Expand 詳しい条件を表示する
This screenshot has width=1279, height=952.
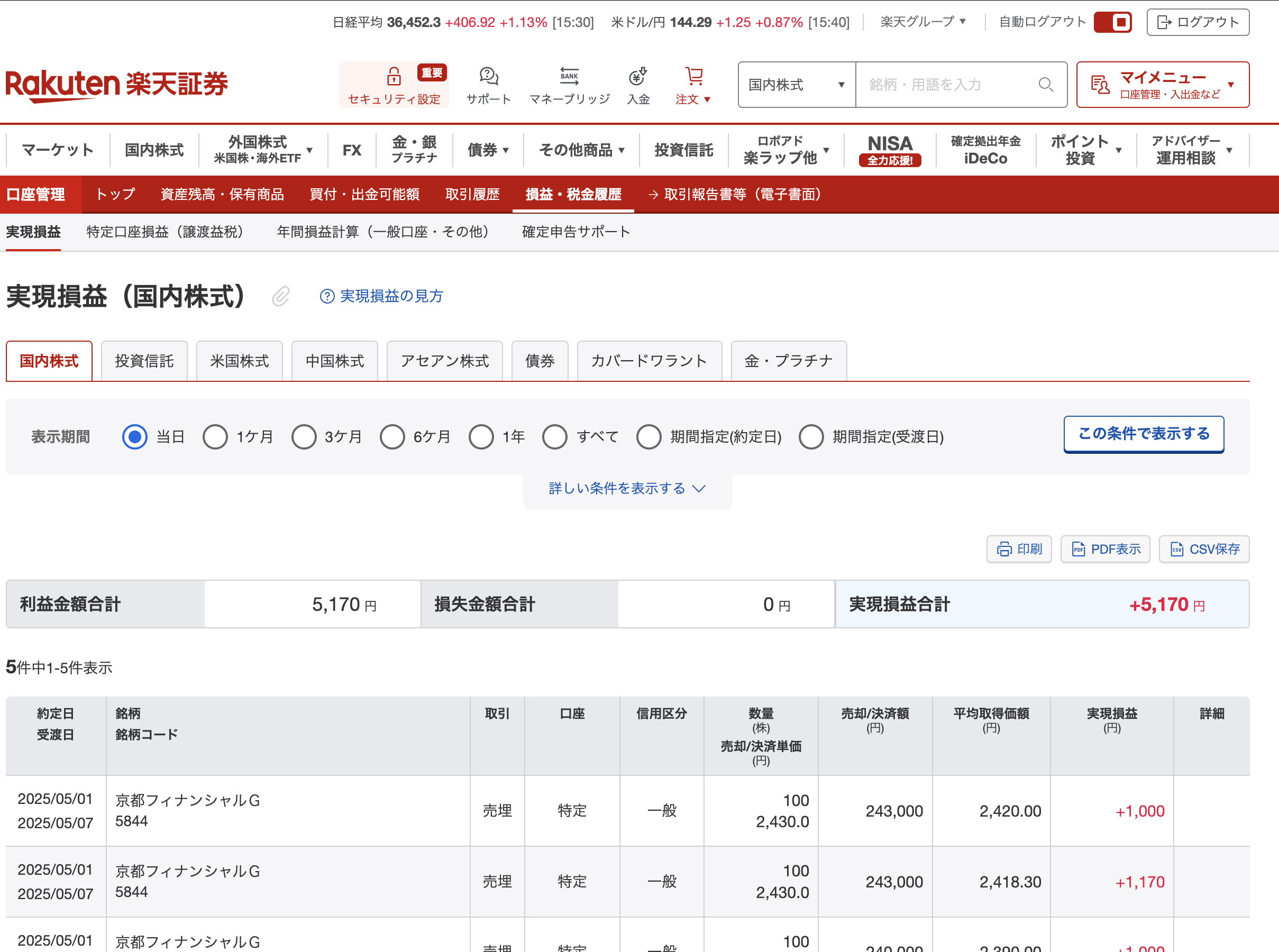(x=627, y=489)
